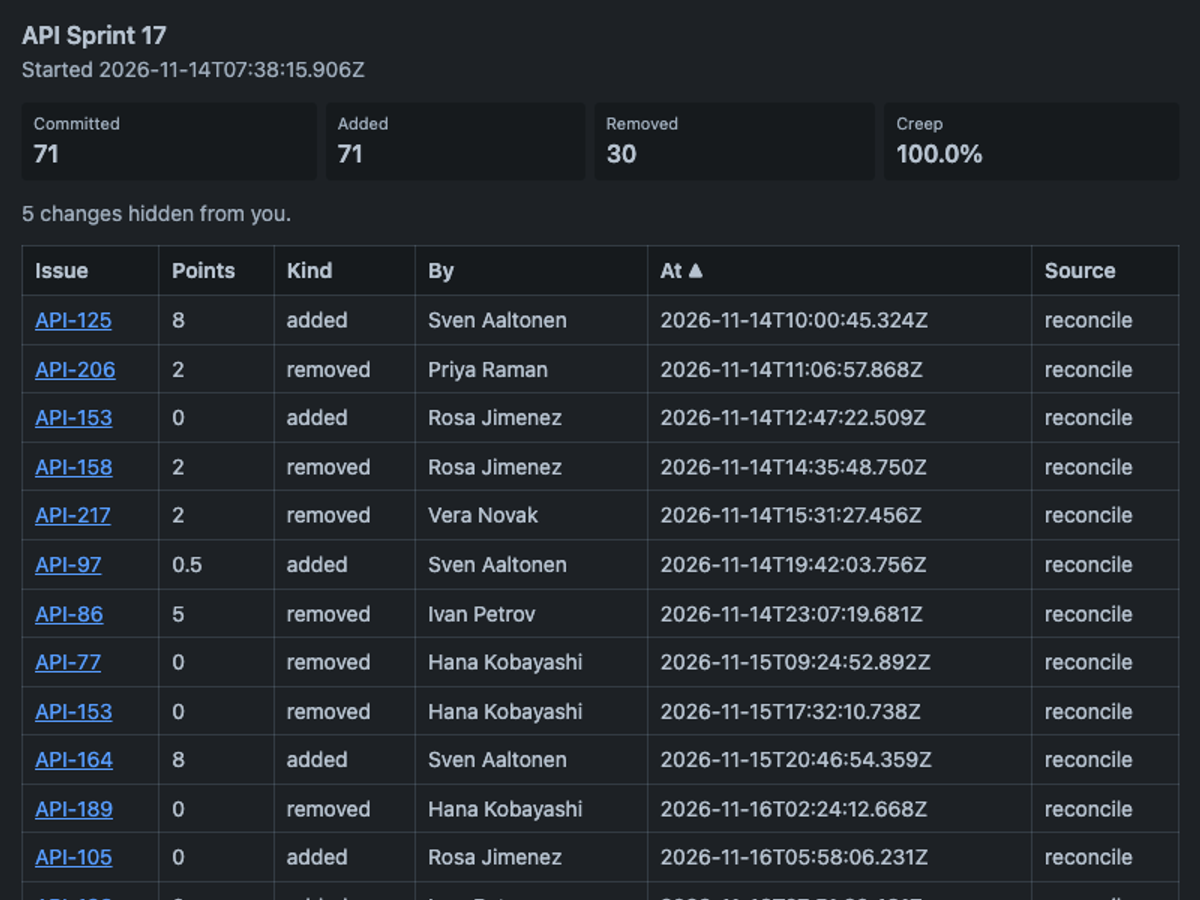The image size is (1200, 900).
Task: Open the API-153 link in Rosa Jimenez's added row
Action: (x=73, y=418)
